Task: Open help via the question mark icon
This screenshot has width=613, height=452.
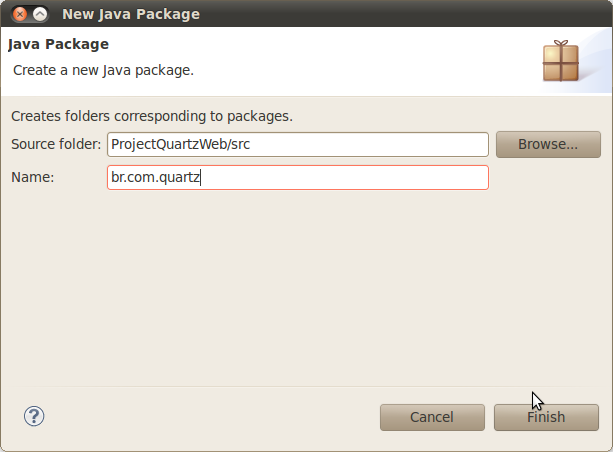Action: click(x=34, y=416)
